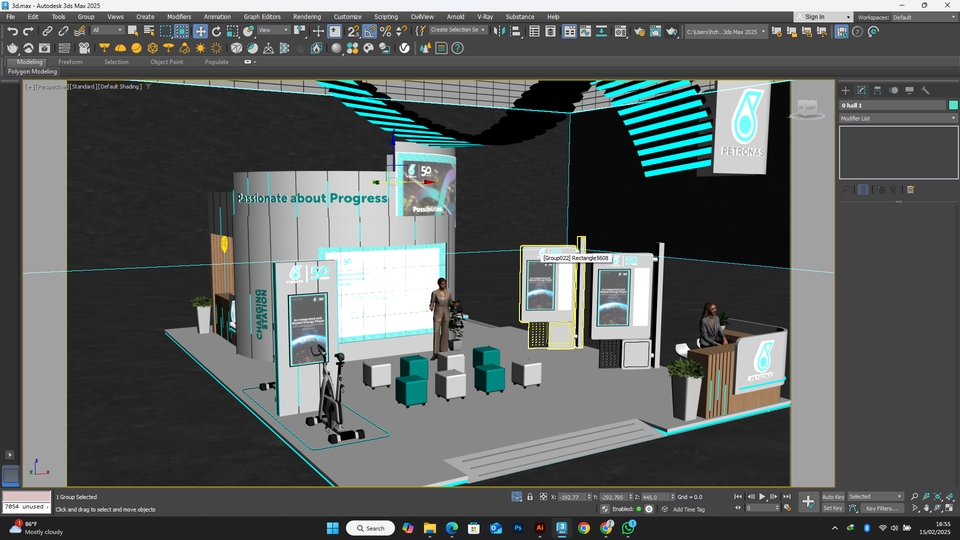Toggle Percent Snap
960x540 pixels.
click(386, 31)
